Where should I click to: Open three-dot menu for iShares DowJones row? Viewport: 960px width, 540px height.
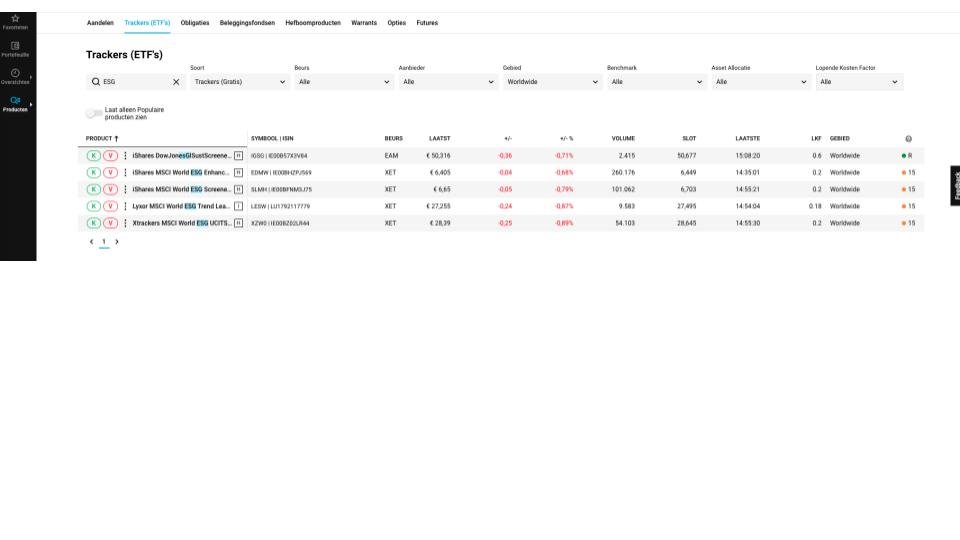[x=125, y=156]
